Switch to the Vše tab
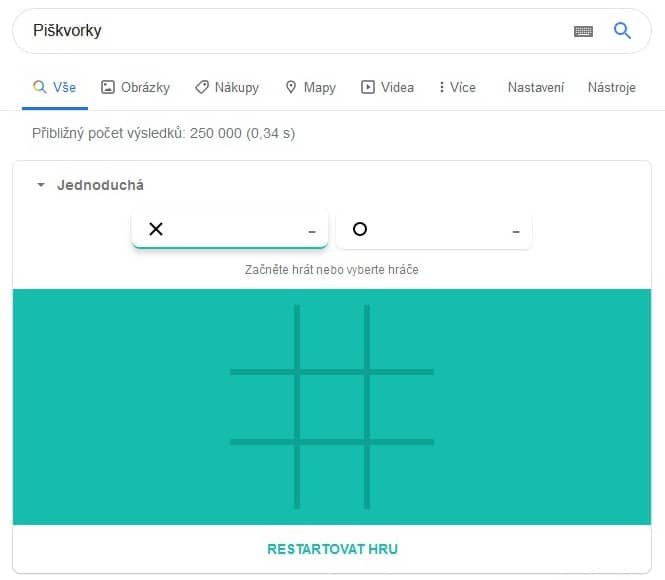Image resolution: width=665 pixels, height=580 pixels. pyautogui.click(x=55, y=87)
